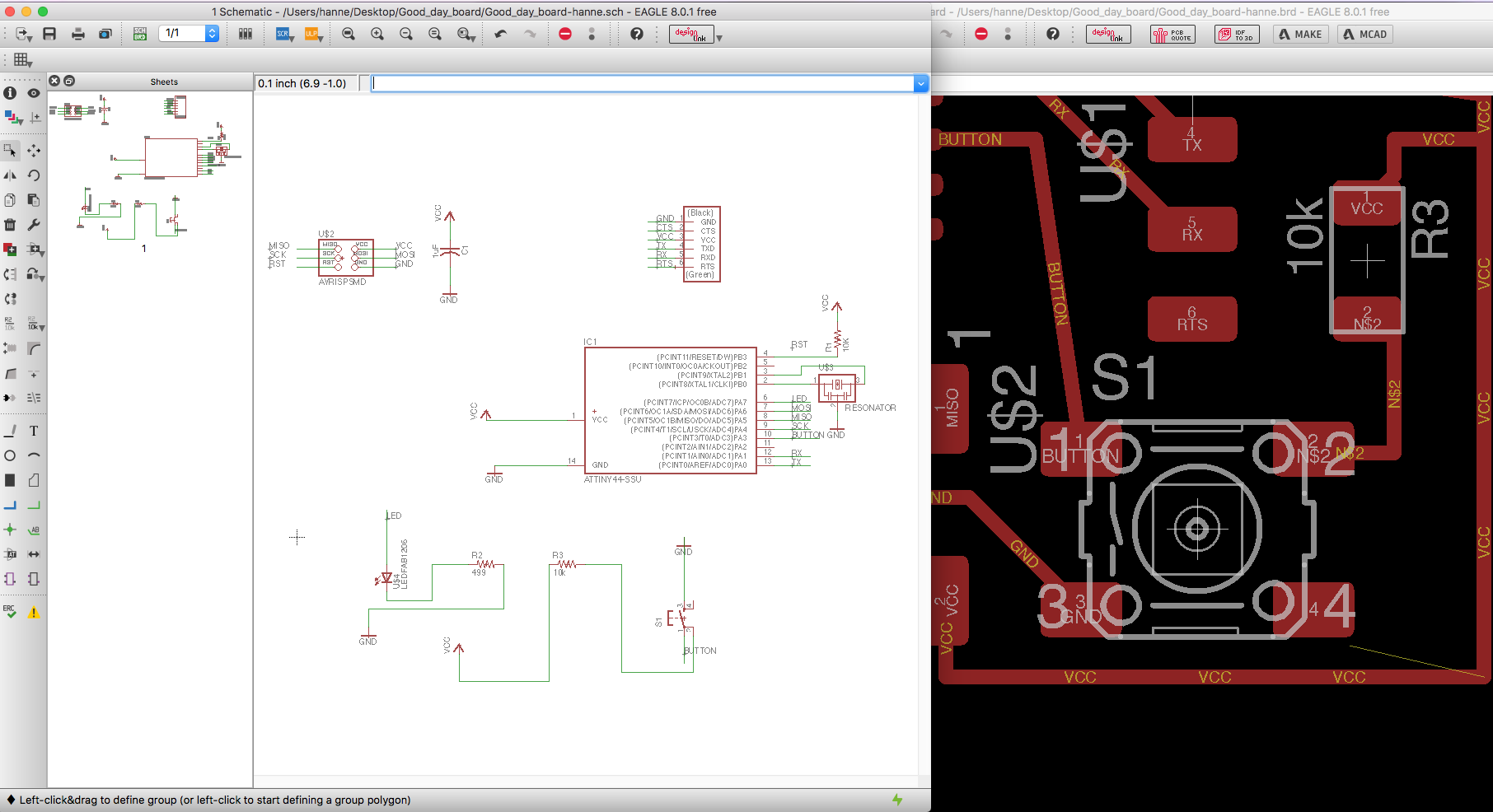Click the lightning status icon
This screenshot has width=1493, height=812.
click(897, 800)
